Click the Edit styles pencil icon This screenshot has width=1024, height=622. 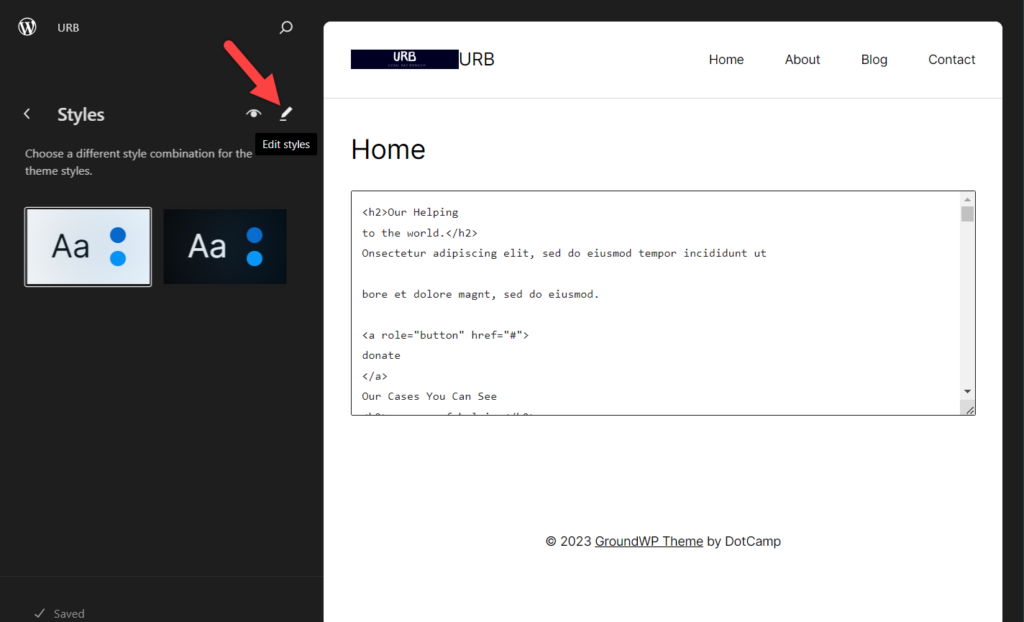(286, 112)
